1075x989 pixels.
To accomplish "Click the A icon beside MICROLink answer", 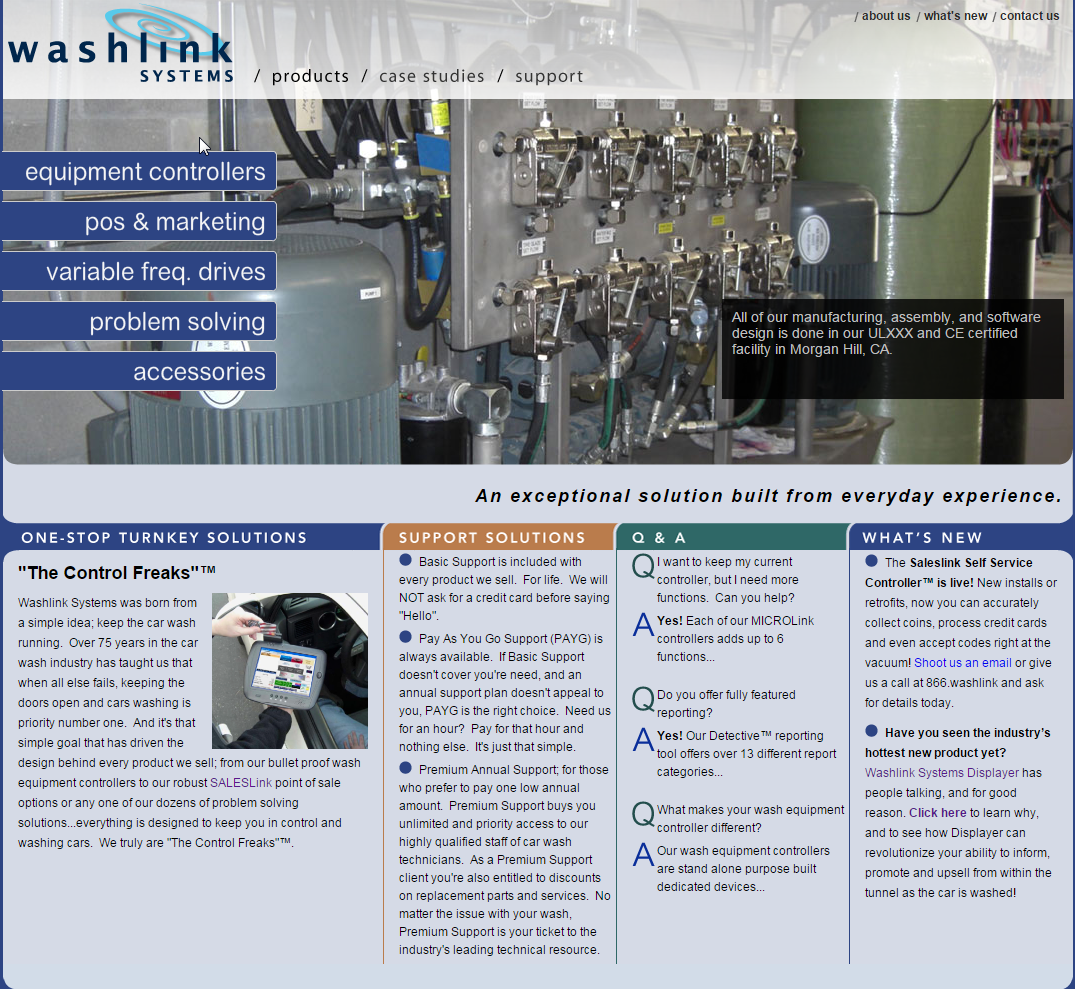I will coord(643,624).
